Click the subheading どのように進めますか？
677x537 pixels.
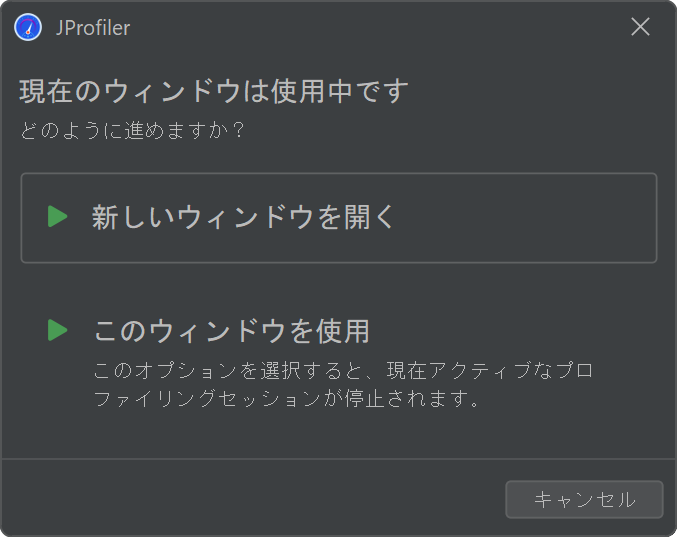(133, 130)
